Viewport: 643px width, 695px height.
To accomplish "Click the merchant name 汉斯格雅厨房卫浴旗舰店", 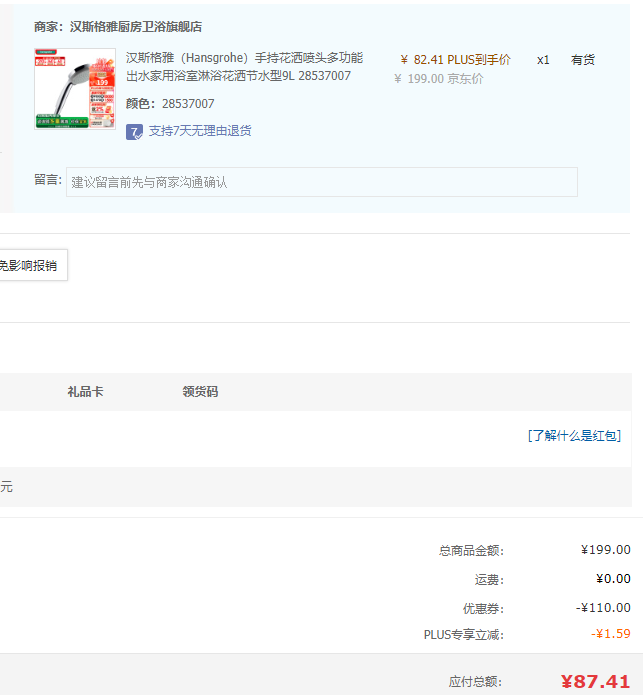I will pos(136,27).
